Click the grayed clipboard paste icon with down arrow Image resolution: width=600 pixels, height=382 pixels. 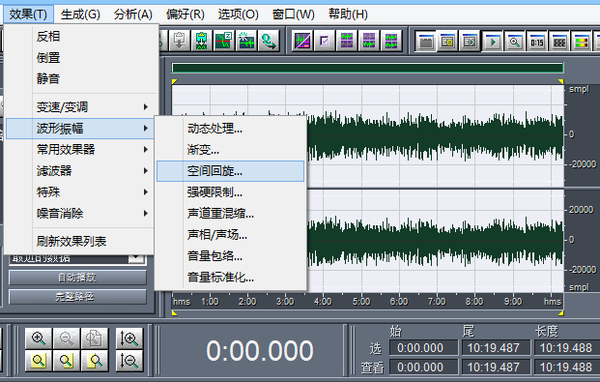pyautogui.click(x=179, y=41)
